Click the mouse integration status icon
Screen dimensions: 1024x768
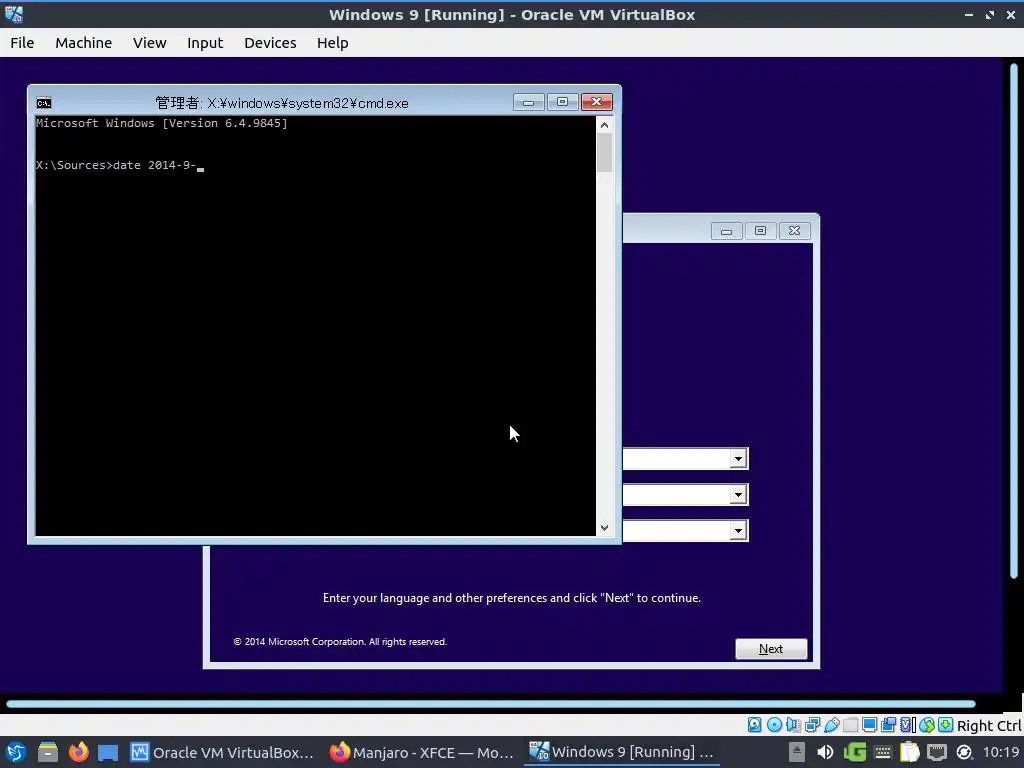point(926,725)
